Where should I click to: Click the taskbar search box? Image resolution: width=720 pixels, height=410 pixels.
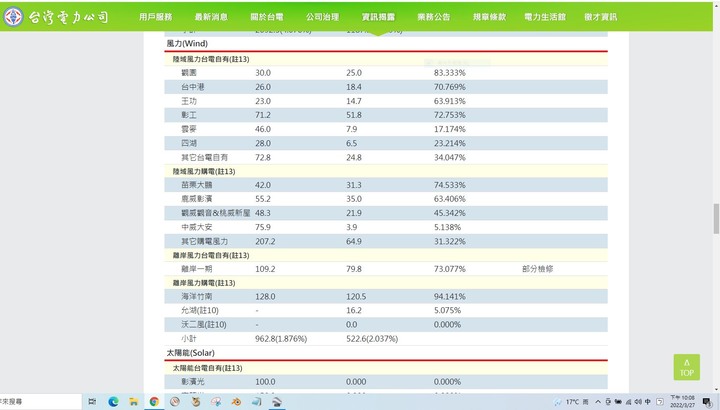[40, 402]
